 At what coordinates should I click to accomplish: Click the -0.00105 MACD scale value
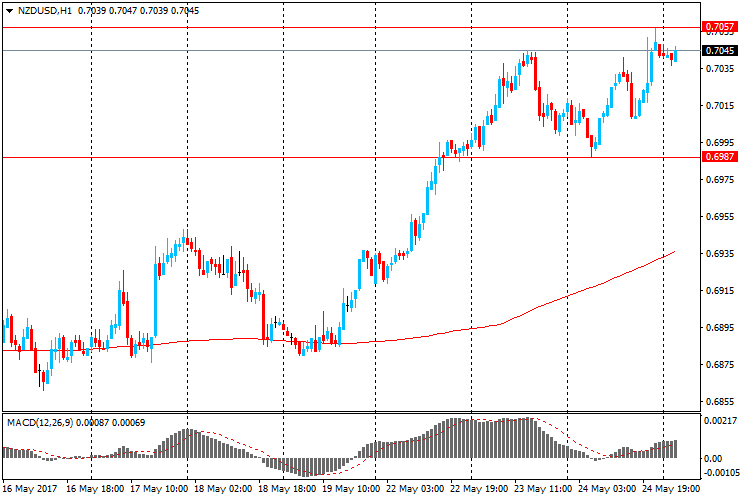coord(721,473)
